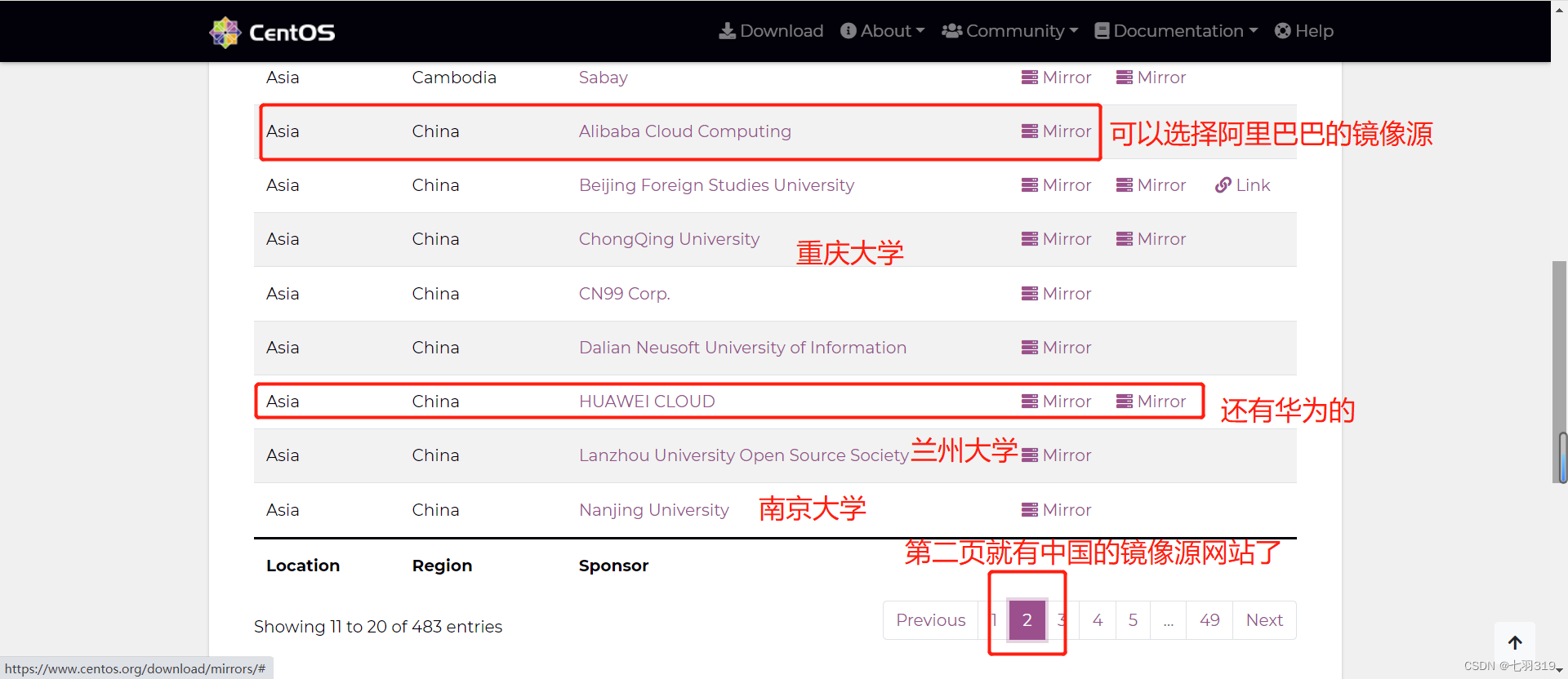Click the CentOS logo icon
The height and width of the screenshot is (679, 1568).
(x=225, y=32)
